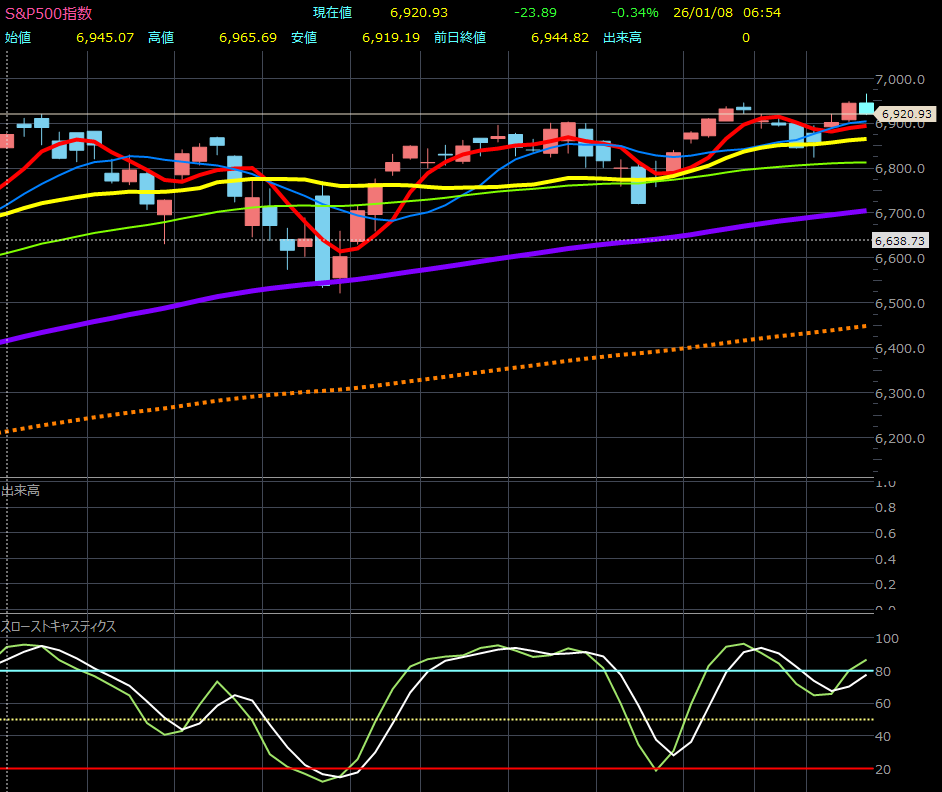Click the 6,638.73 price level label
The height and width of the screenshot is (792, 942).
click(x=900, y=240)
